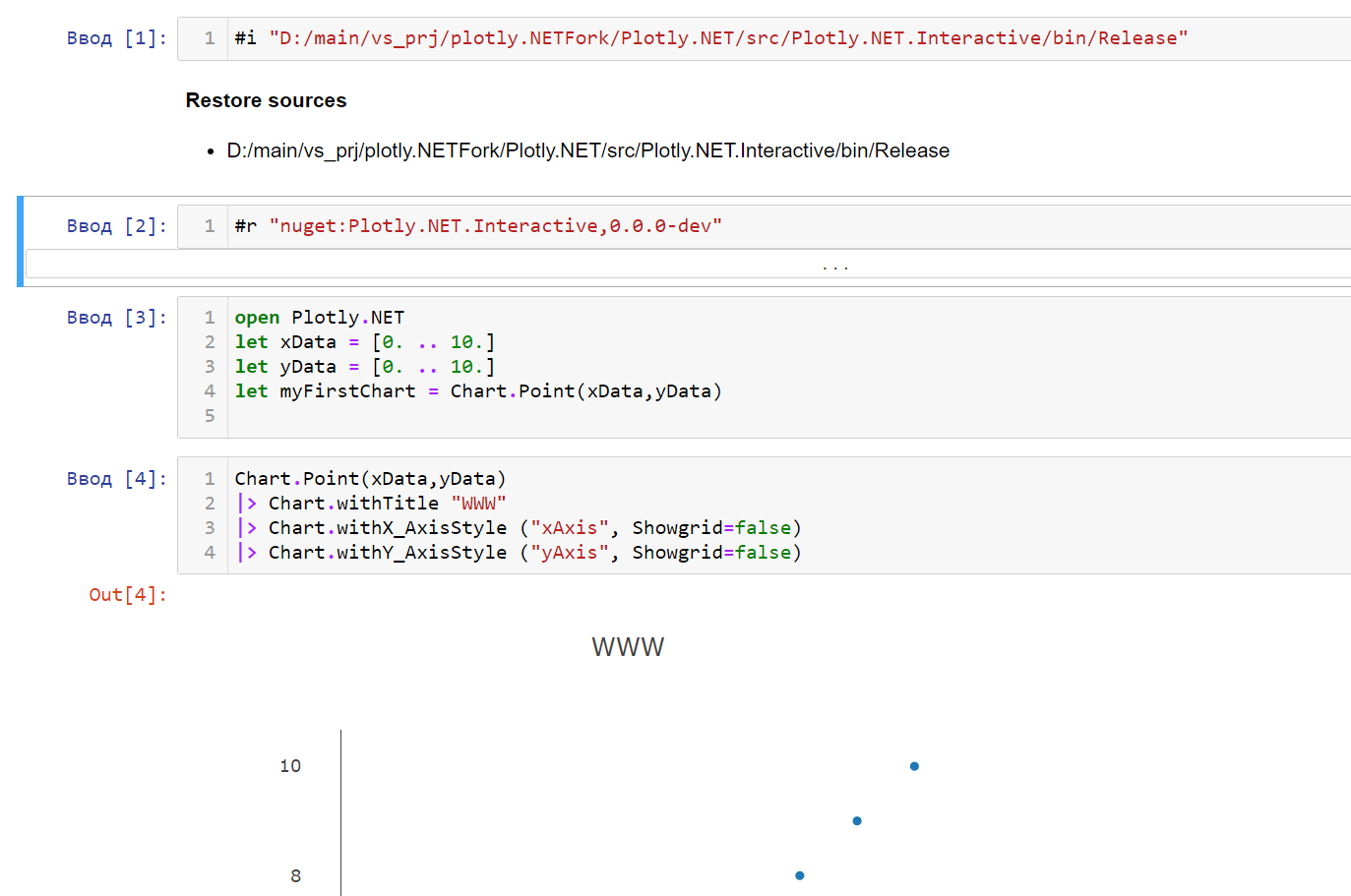1351x896 pixels.
Task: Click the Chart.withX_AxisStyle code line
Action: 520,528
